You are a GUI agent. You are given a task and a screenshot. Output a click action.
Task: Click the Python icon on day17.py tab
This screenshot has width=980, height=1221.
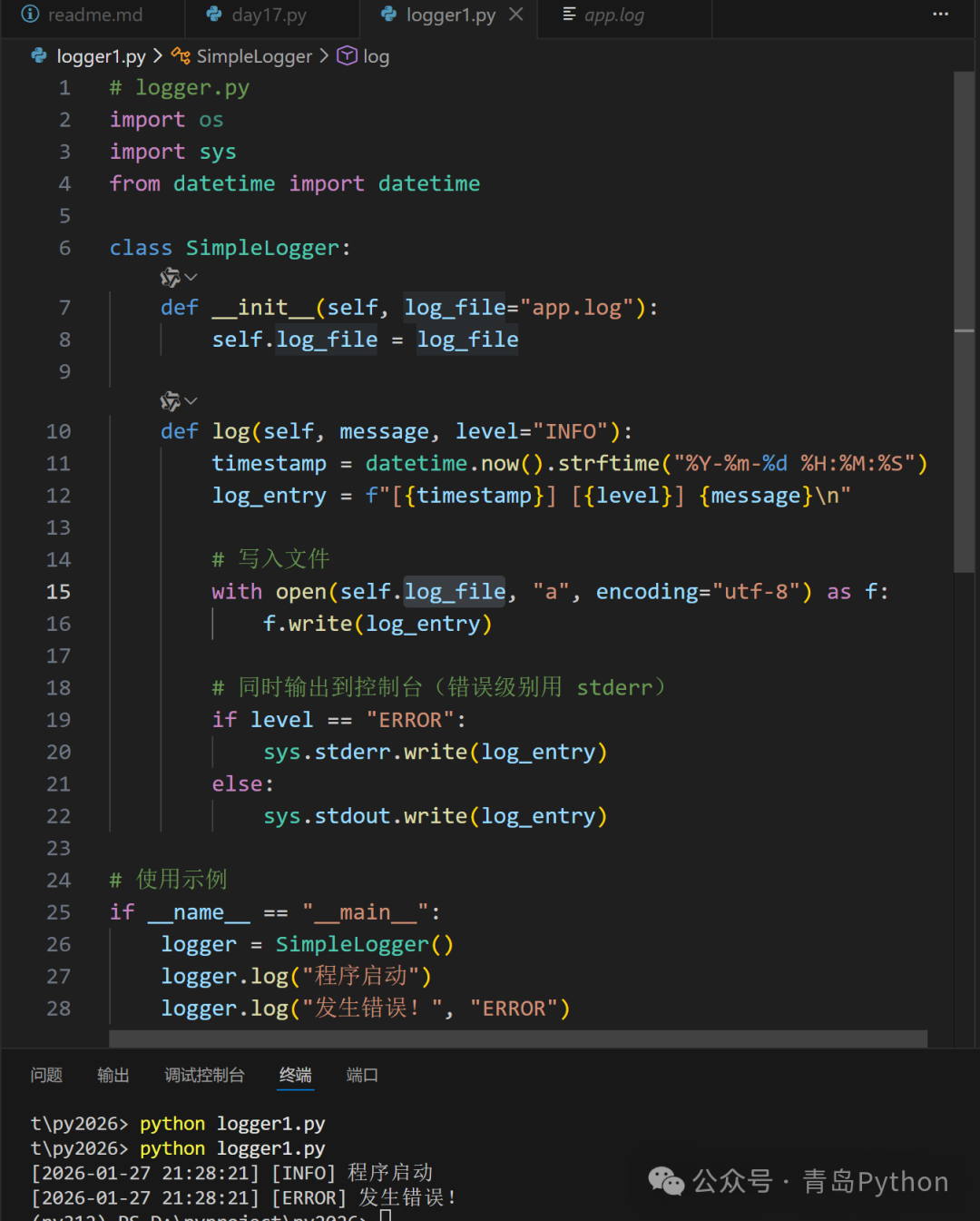[x=214, y=15]
